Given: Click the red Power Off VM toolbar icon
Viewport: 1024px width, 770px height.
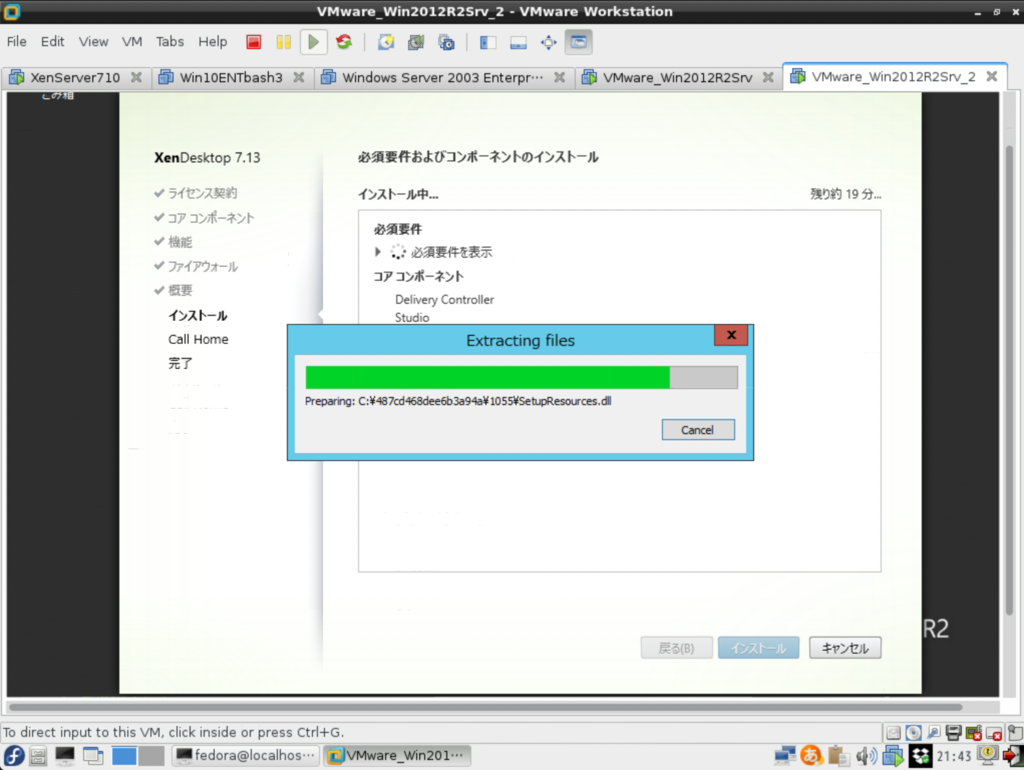Looking at the screenshot, I should 253,42.
